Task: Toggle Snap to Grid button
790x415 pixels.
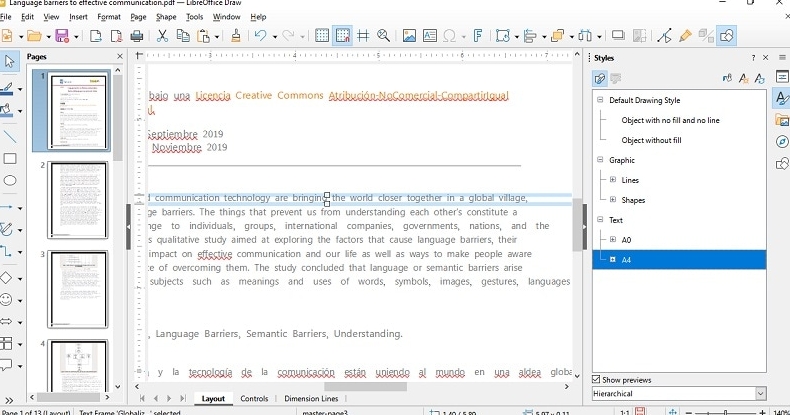Action: 342,36
